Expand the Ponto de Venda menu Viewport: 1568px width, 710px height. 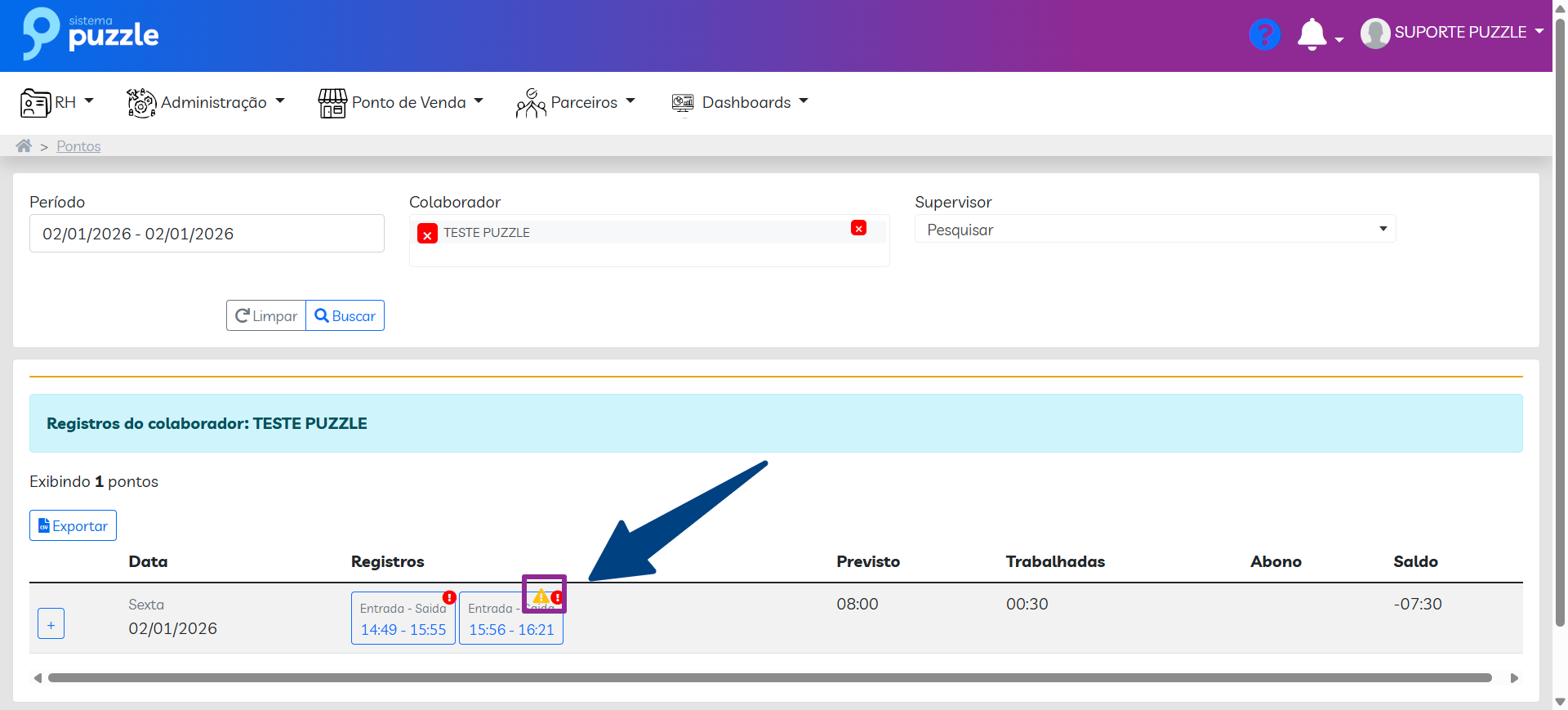(400, 102)
